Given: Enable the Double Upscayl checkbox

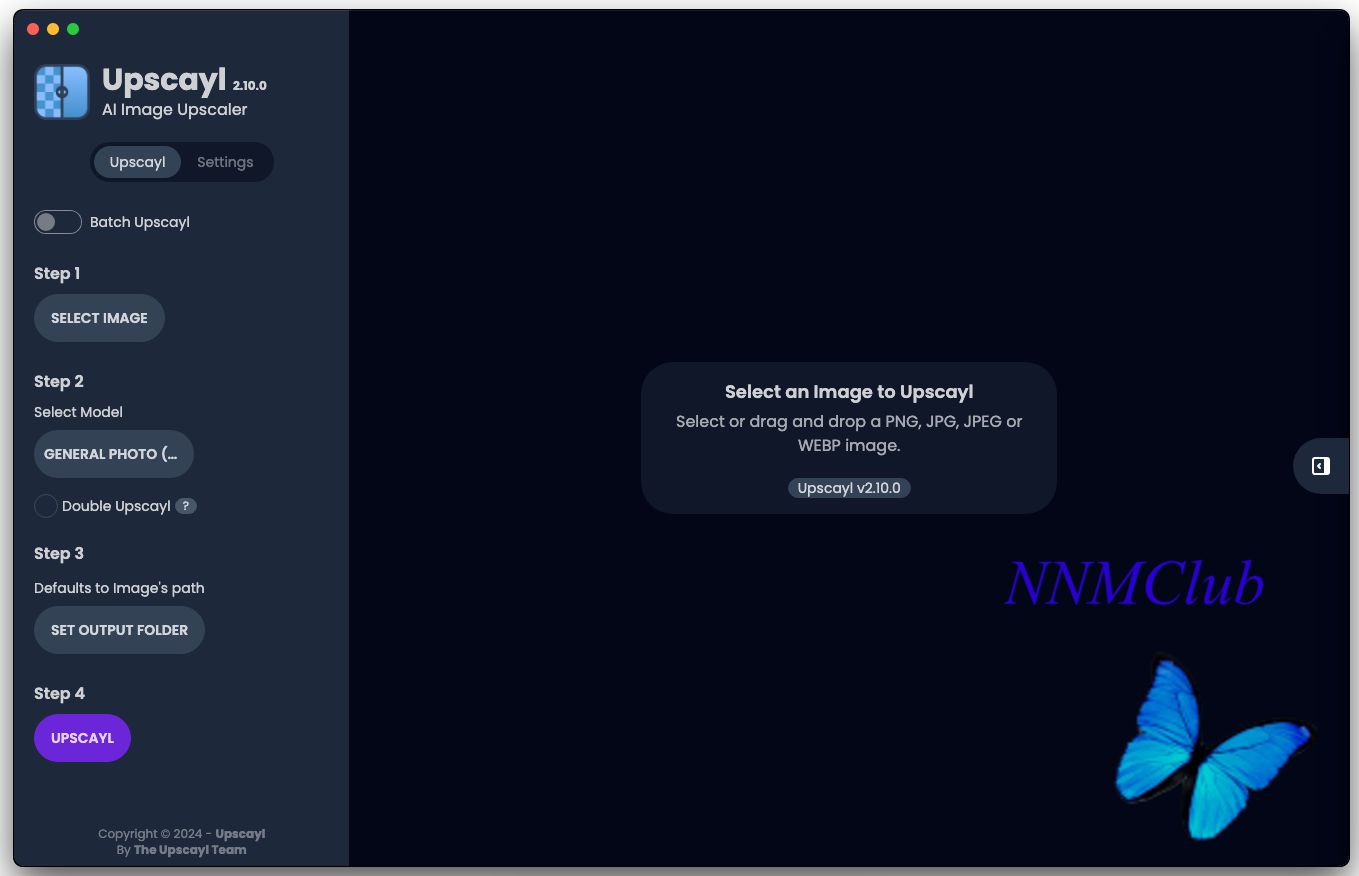Looking at the screenshot, I should point(46,506).
